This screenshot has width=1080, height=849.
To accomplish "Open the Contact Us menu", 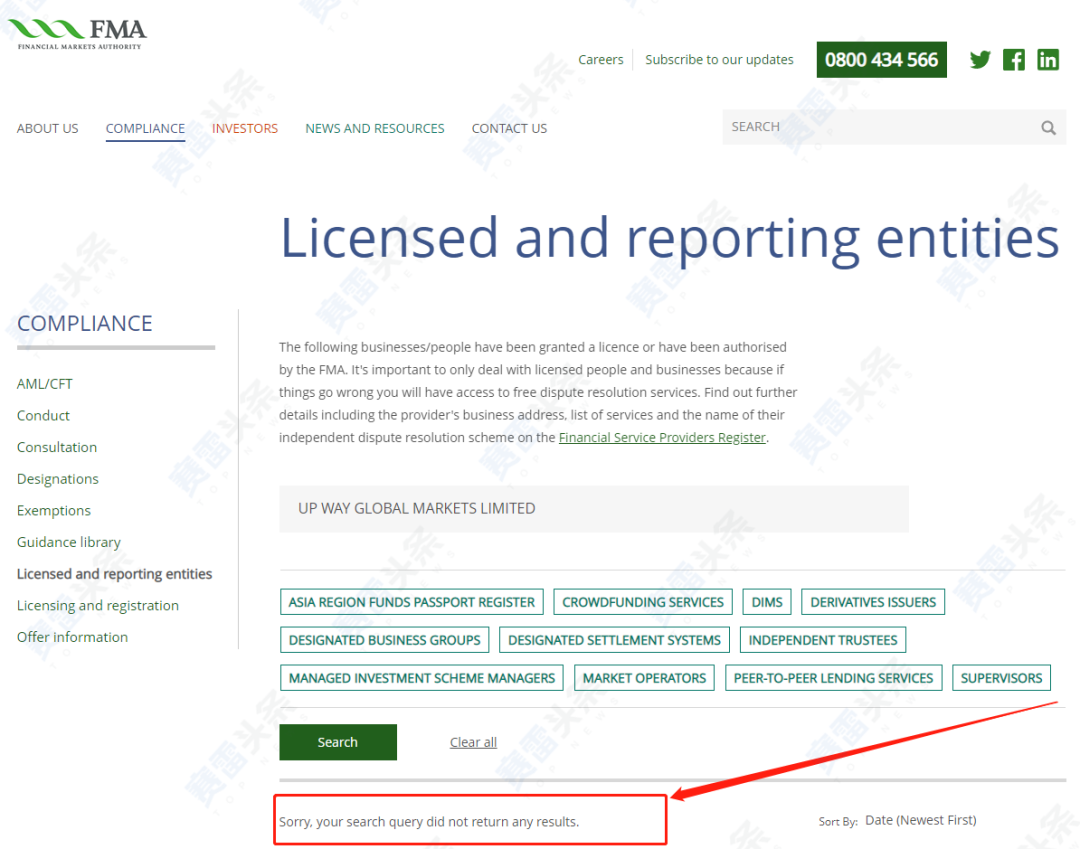I will (x=509, y=128).
